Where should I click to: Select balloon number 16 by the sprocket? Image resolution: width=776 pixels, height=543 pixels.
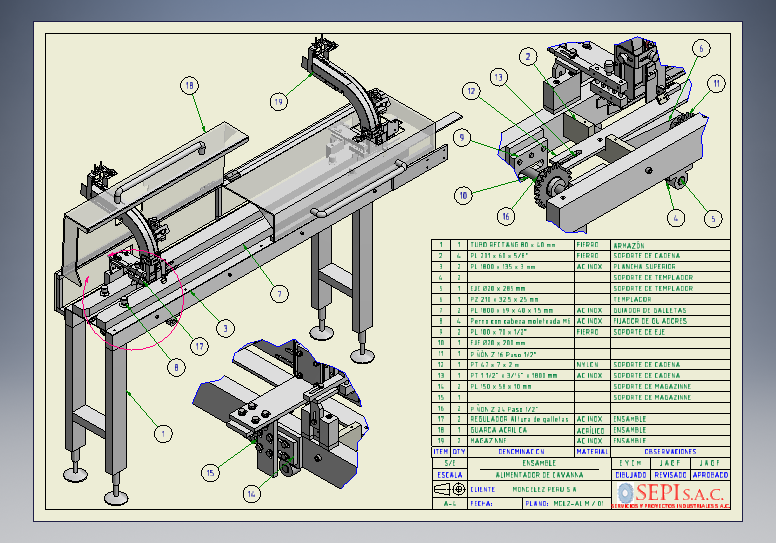tap(506, 214)
